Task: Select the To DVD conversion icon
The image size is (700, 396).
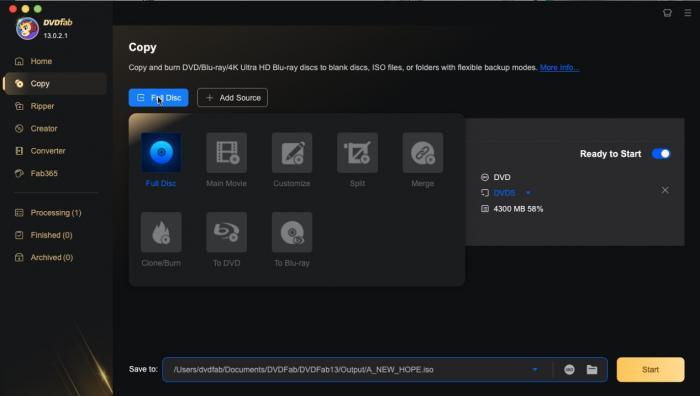Action: coord(226,232)
